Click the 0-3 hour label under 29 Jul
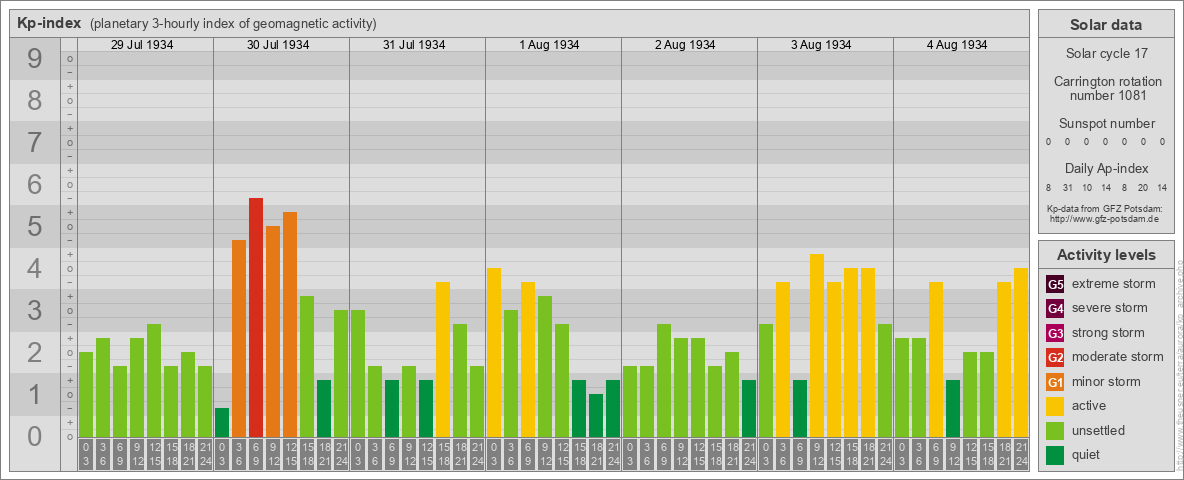Viewport: 1184px width, 480px height. [x=86, y=454]
